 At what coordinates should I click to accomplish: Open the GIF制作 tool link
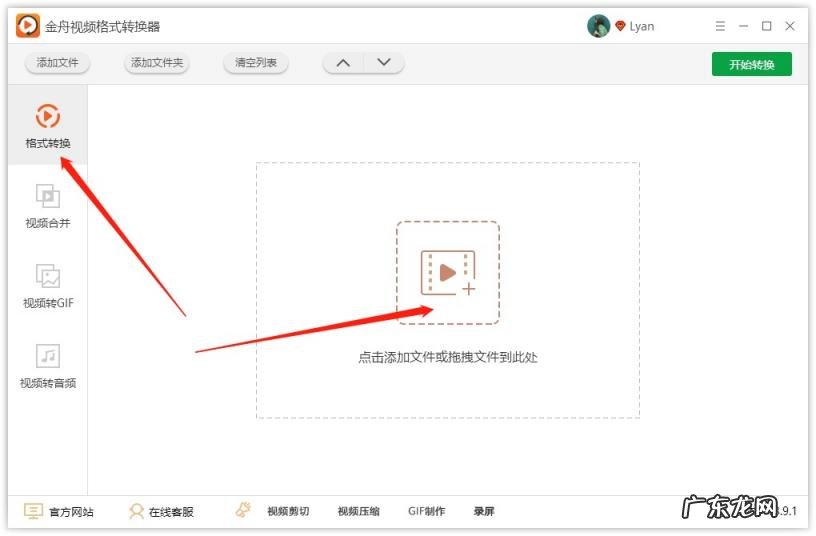(x=427, y=512)
